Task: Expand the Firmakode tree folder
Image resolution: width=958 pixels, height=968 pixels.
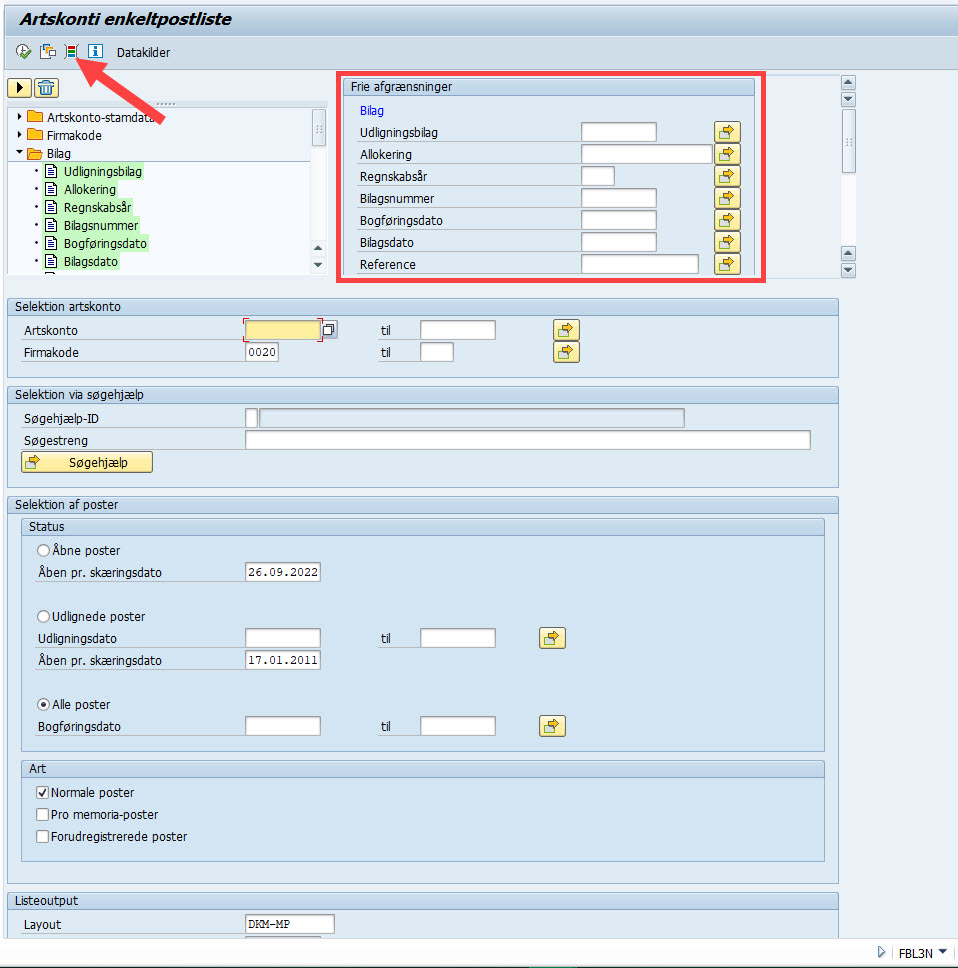Action: [20, 135]
